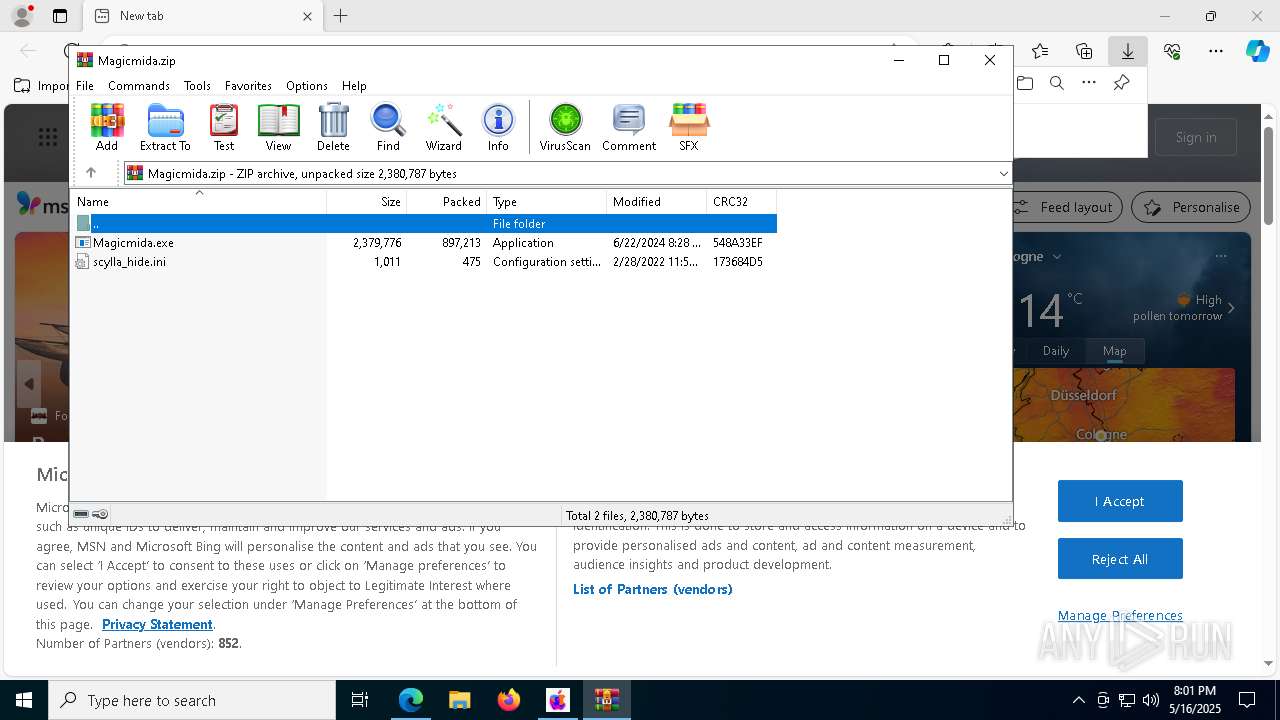Open Windows Start menu
Screen dimensions: 1280x720
[x=24, y=700]
